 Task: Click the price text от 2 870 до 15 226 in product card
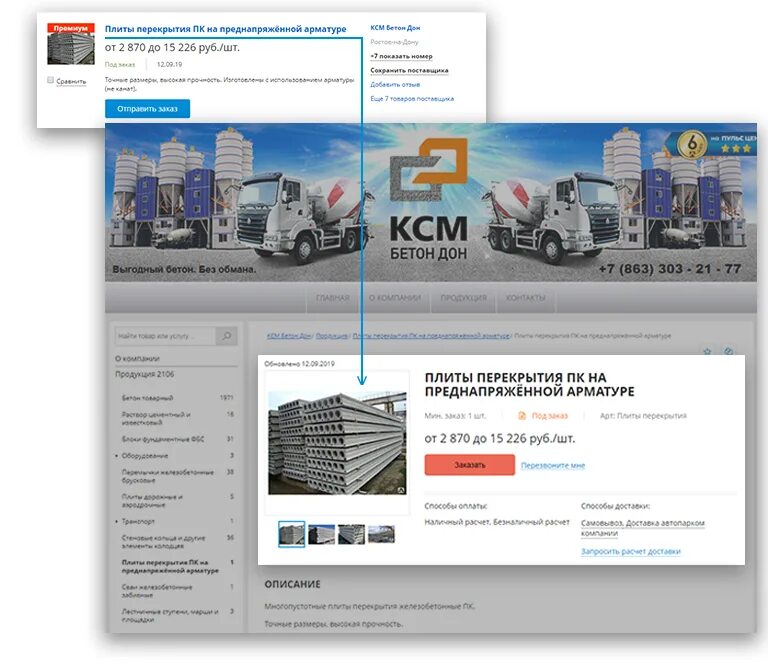[x=500, y=438]
